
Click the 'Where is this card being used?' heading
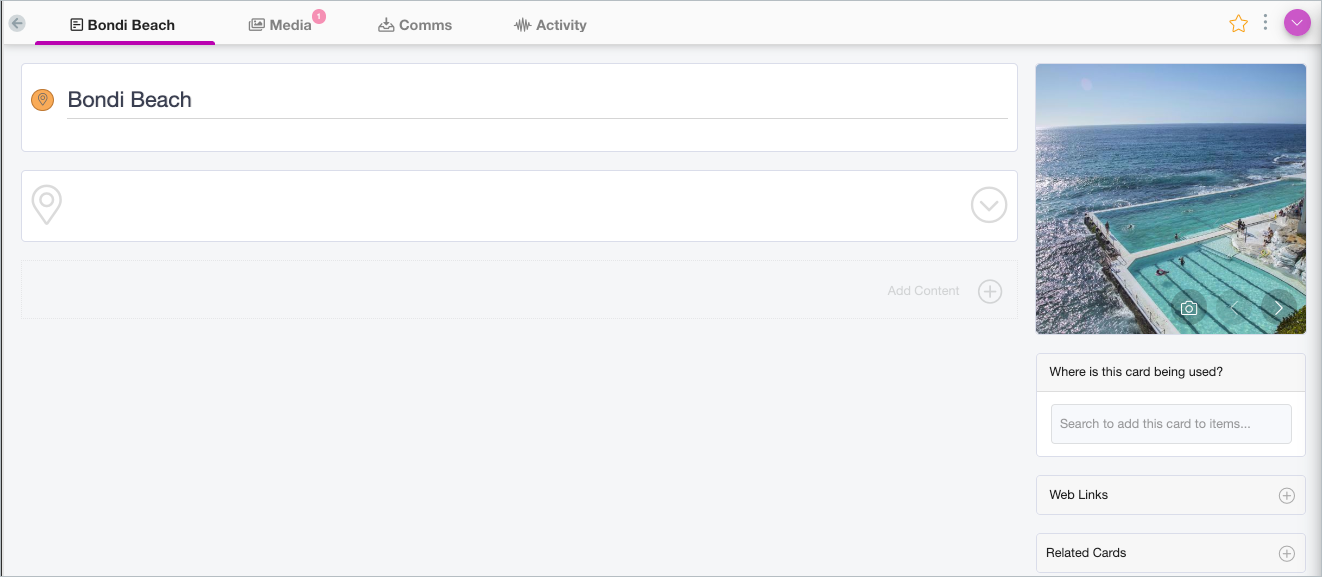[1136, 372]
